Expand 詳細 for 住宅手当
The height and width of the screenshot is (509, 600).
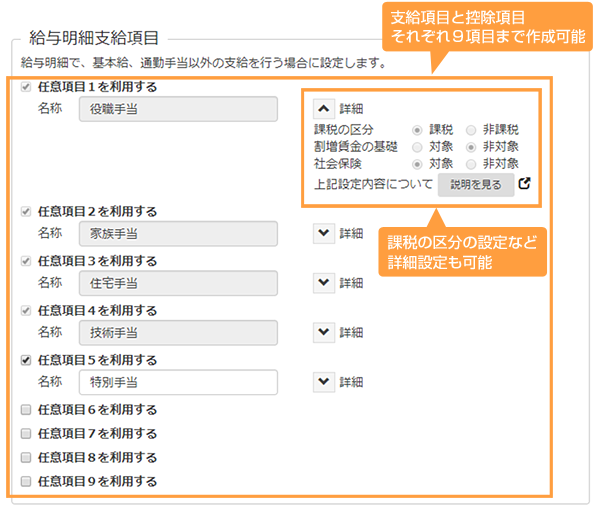(324, 283)
